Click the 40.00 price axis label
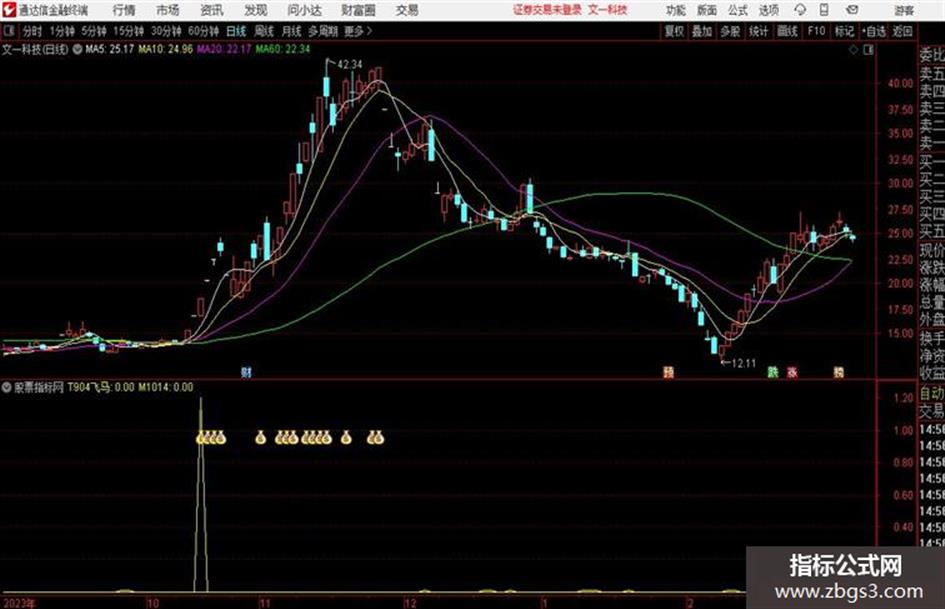 click(900, 83)
